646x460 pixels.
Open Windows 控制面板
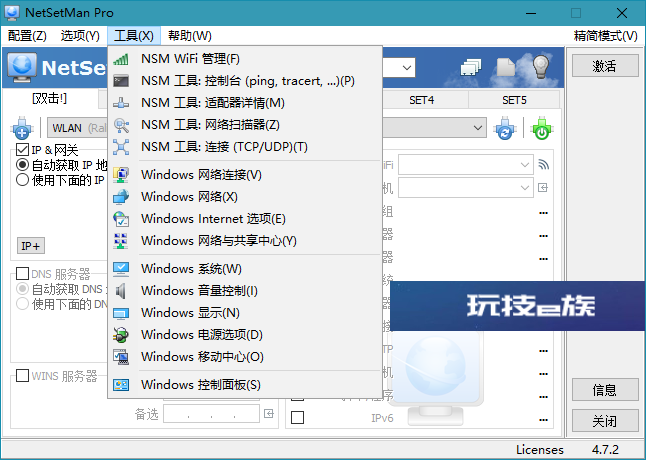coord(245,385)
